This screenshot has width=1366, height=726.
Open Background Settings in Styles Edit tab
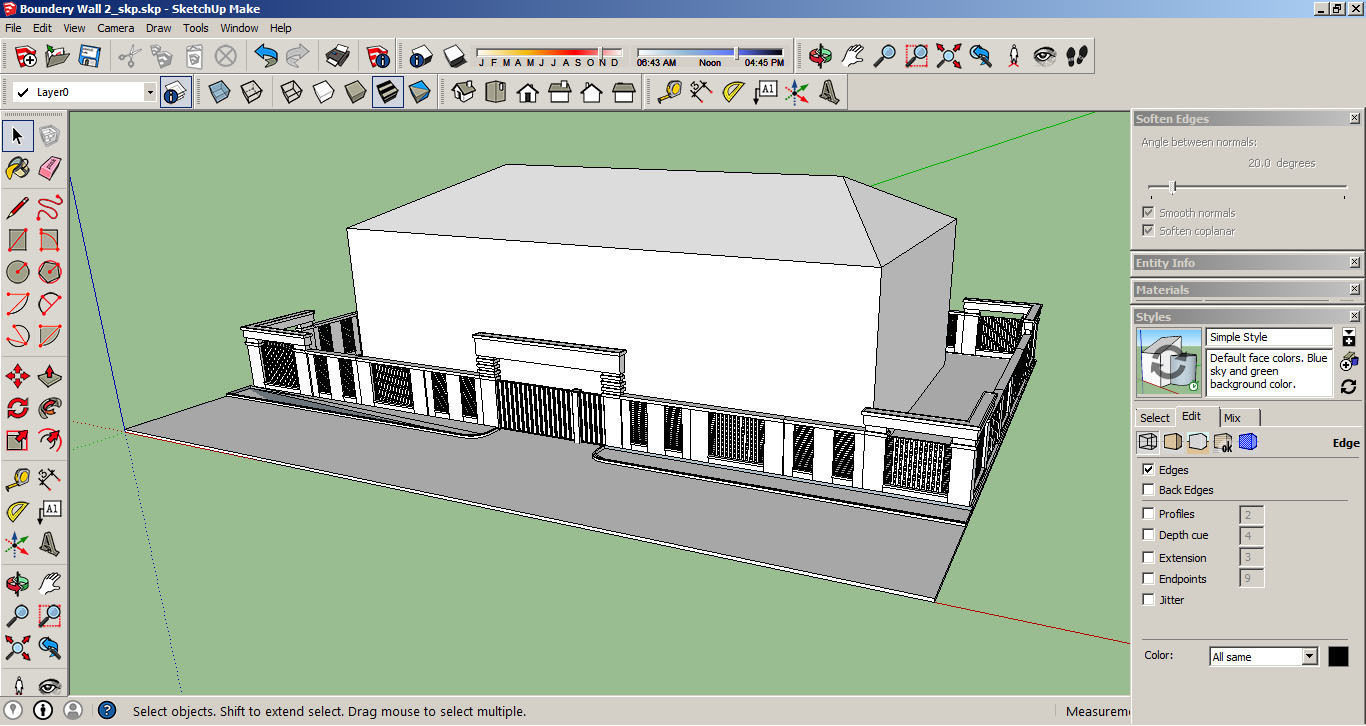click(x=1198, y=442)
